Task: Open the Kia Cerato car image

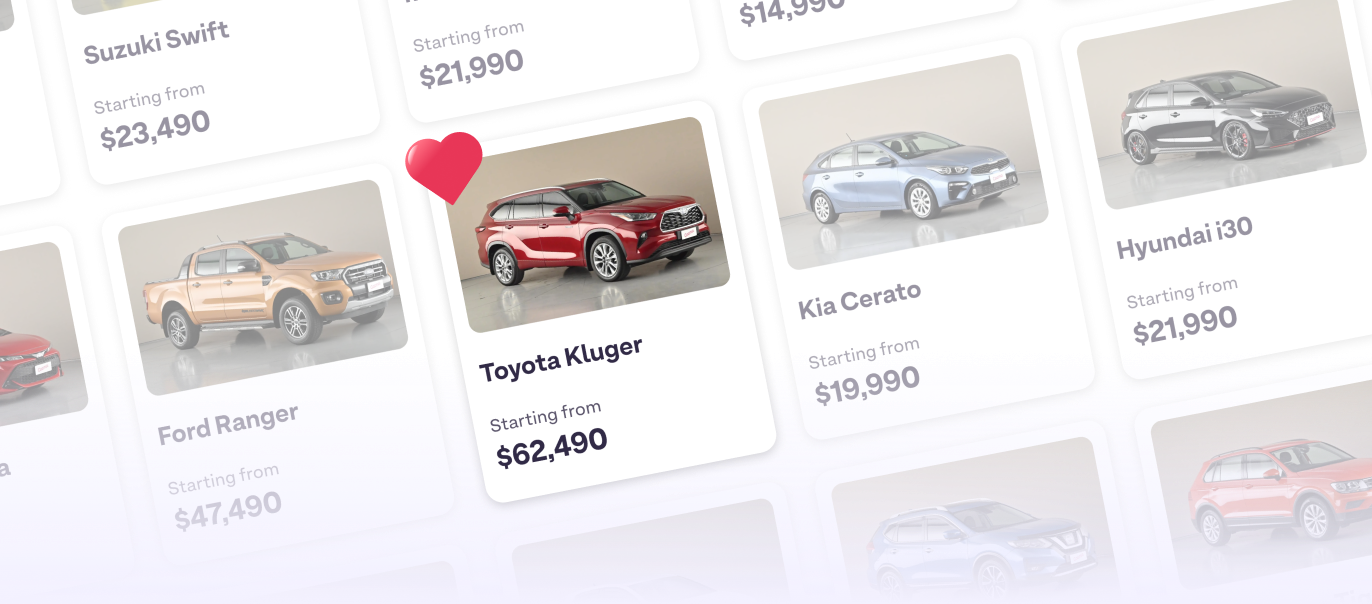Action: coord(903,162)
